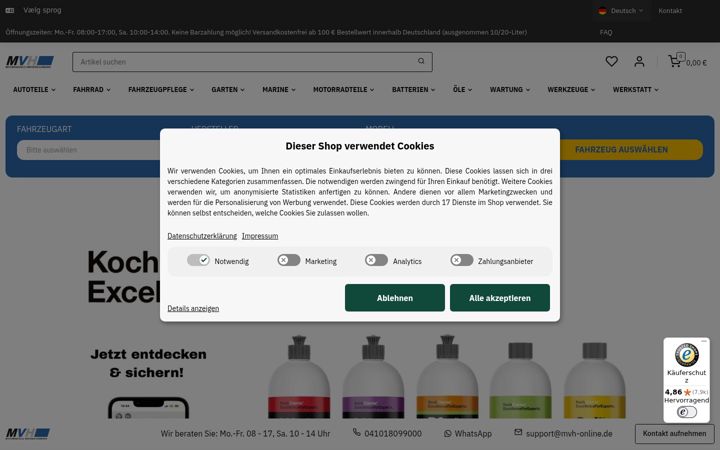Open the user account icon
The height and width of the screenshot is (450, 720).
pos(639,61)
